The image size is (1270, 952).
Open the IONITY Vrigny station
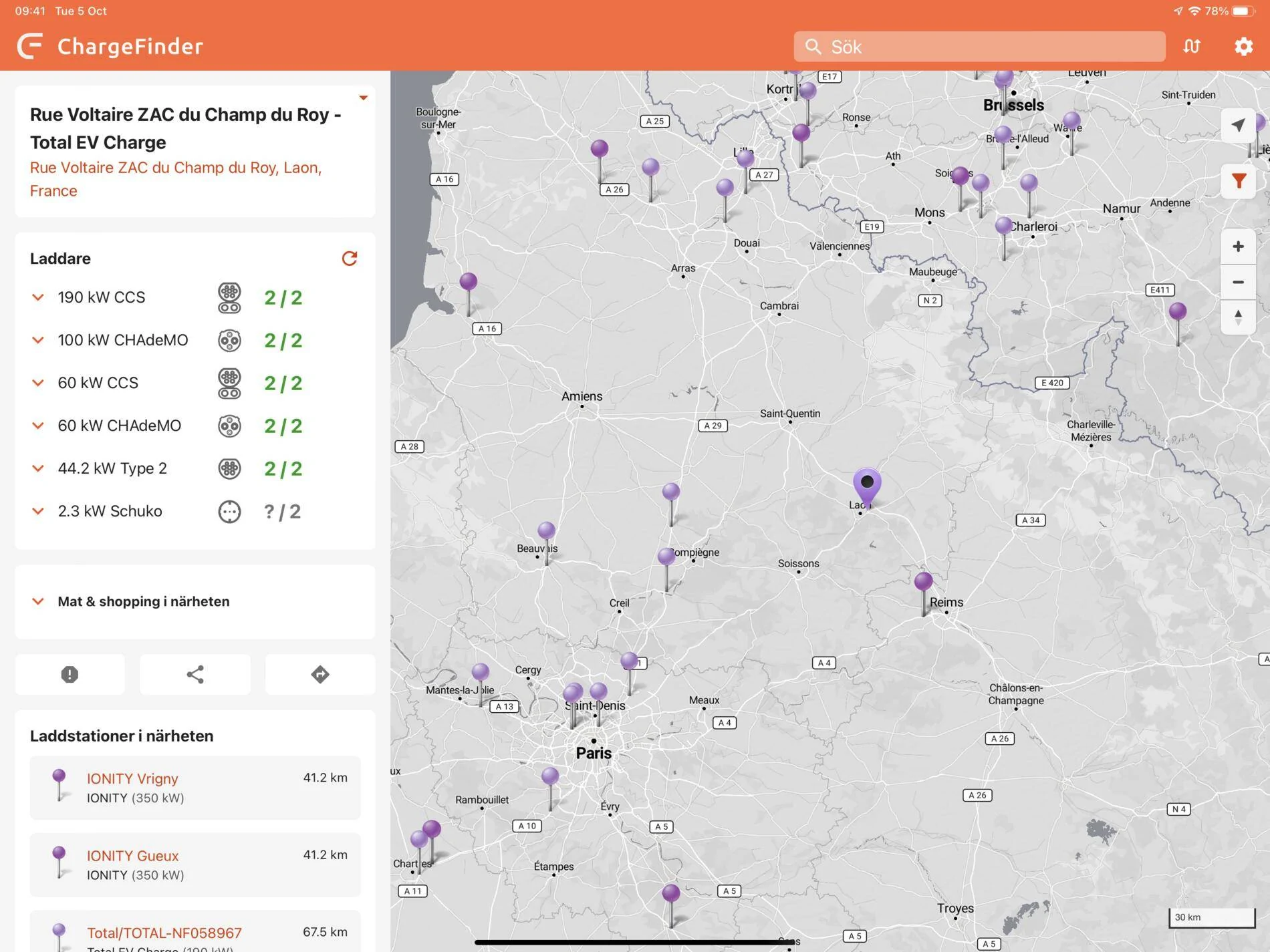click(x=195, y=788)
